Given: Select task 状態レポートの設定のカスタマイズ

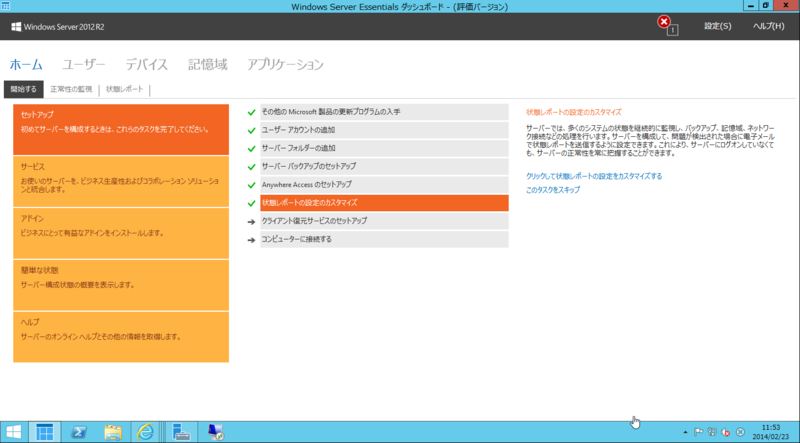Looking at the screenshot, I should pyautogui.click(x=384, y=203).
